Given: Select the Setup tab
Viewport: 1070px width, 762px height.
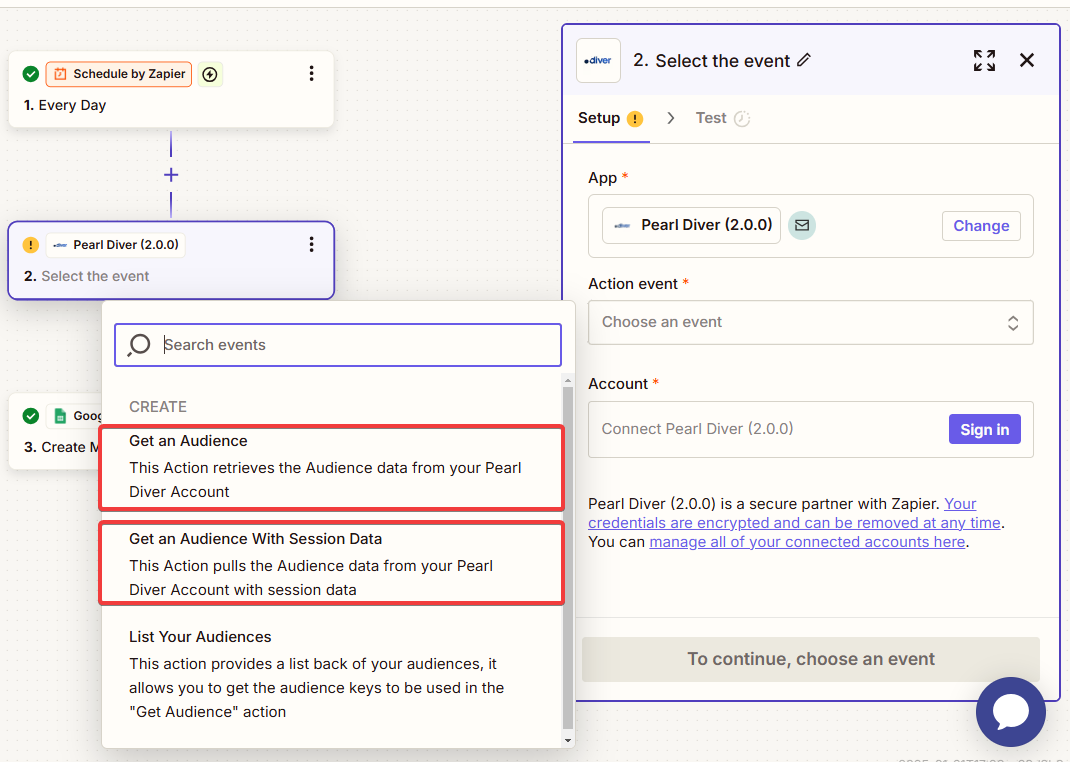Looking at the screenshot, I should (599, 118).
